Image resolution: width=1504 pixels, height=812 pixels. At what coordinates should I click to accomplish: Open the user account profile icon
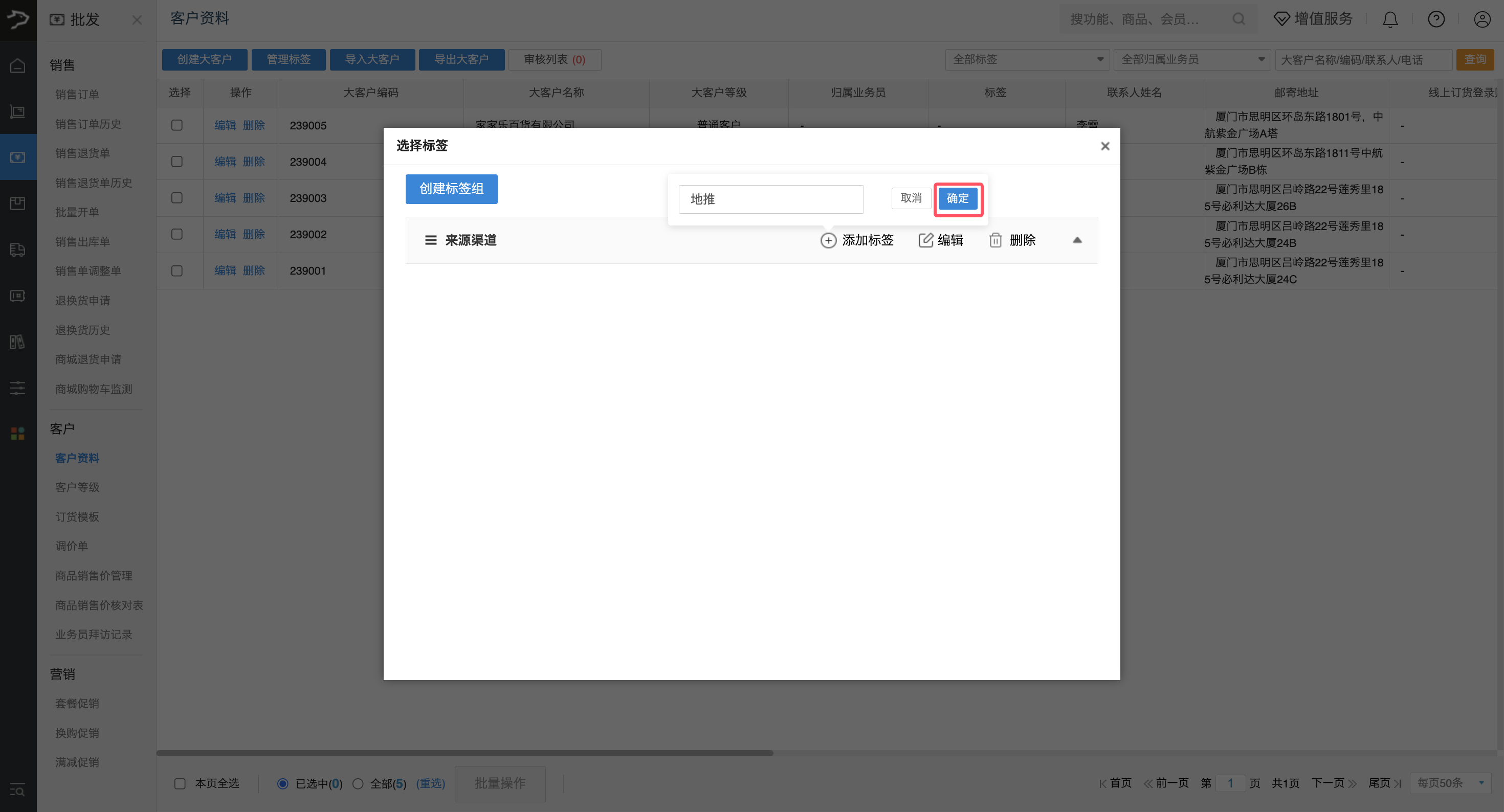(x=1482, y=20)
